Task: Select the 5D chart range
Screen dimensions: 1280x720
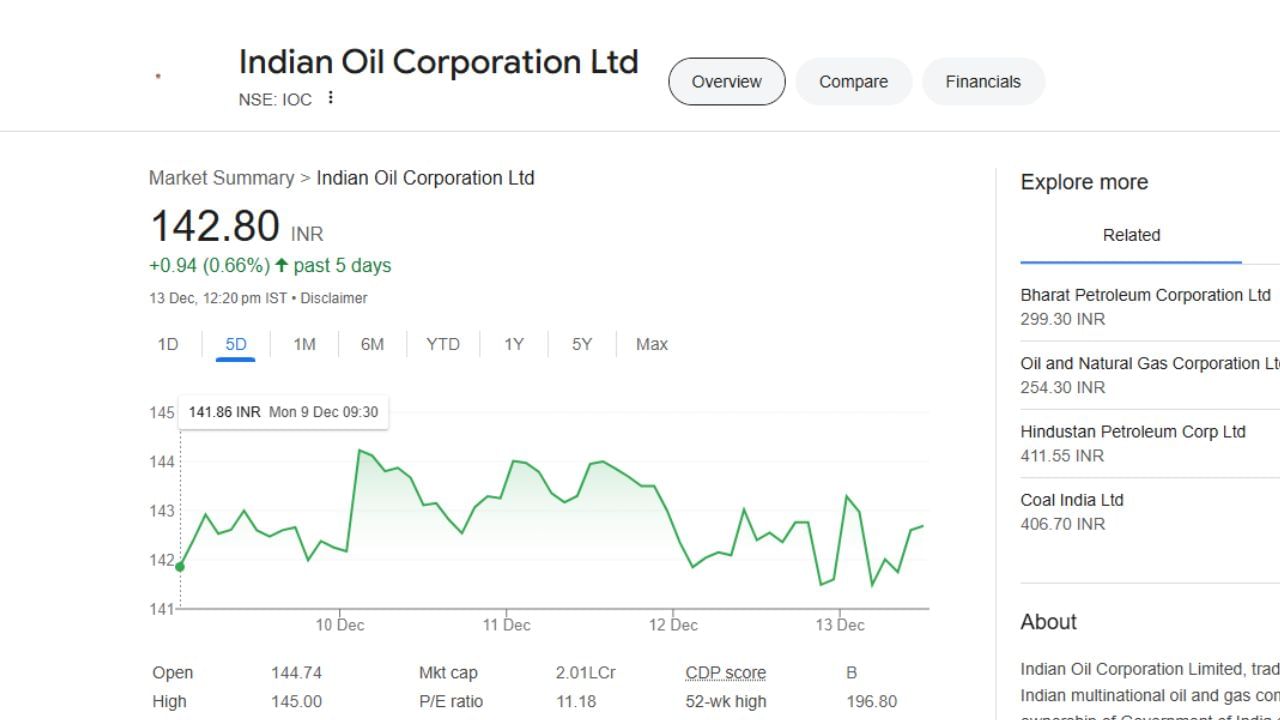Action: pyautogui.click(x=236, y=344)
